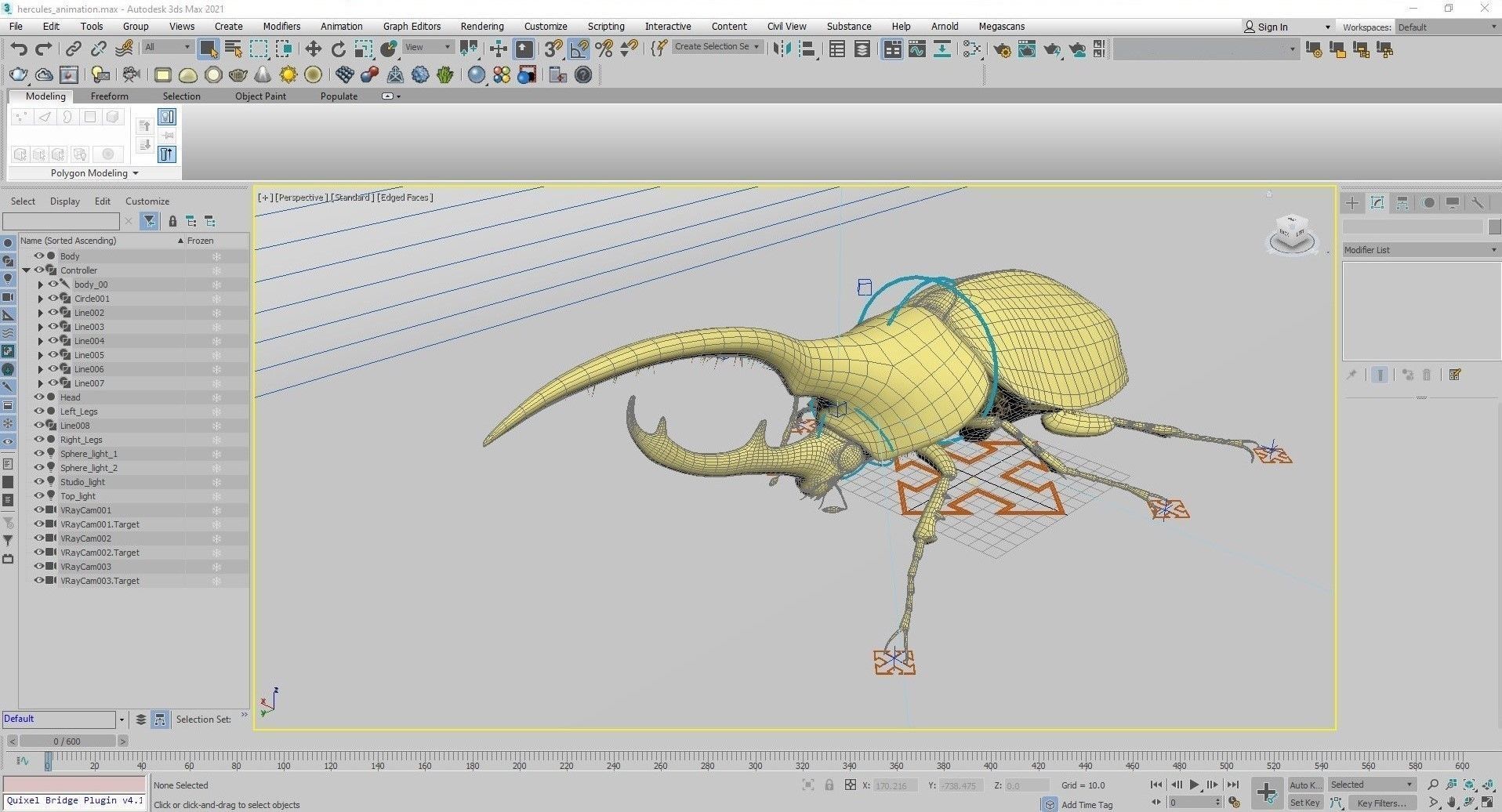Toggle the frozen state of Body
Screen dimensions: 1502x812
click(216, 256)
